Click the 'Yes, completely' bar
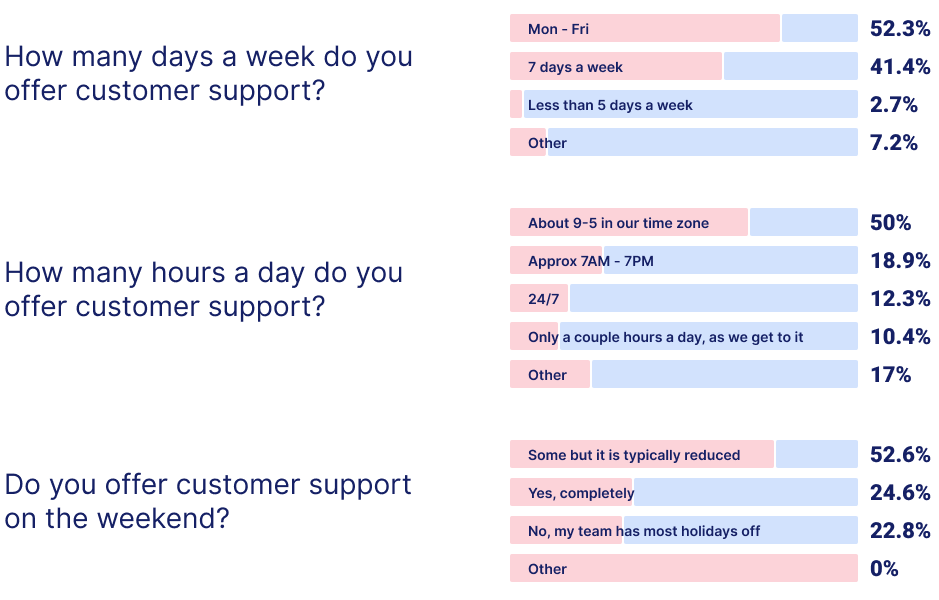The height and width of the screenshot is (600, 939). pos(683,492)
